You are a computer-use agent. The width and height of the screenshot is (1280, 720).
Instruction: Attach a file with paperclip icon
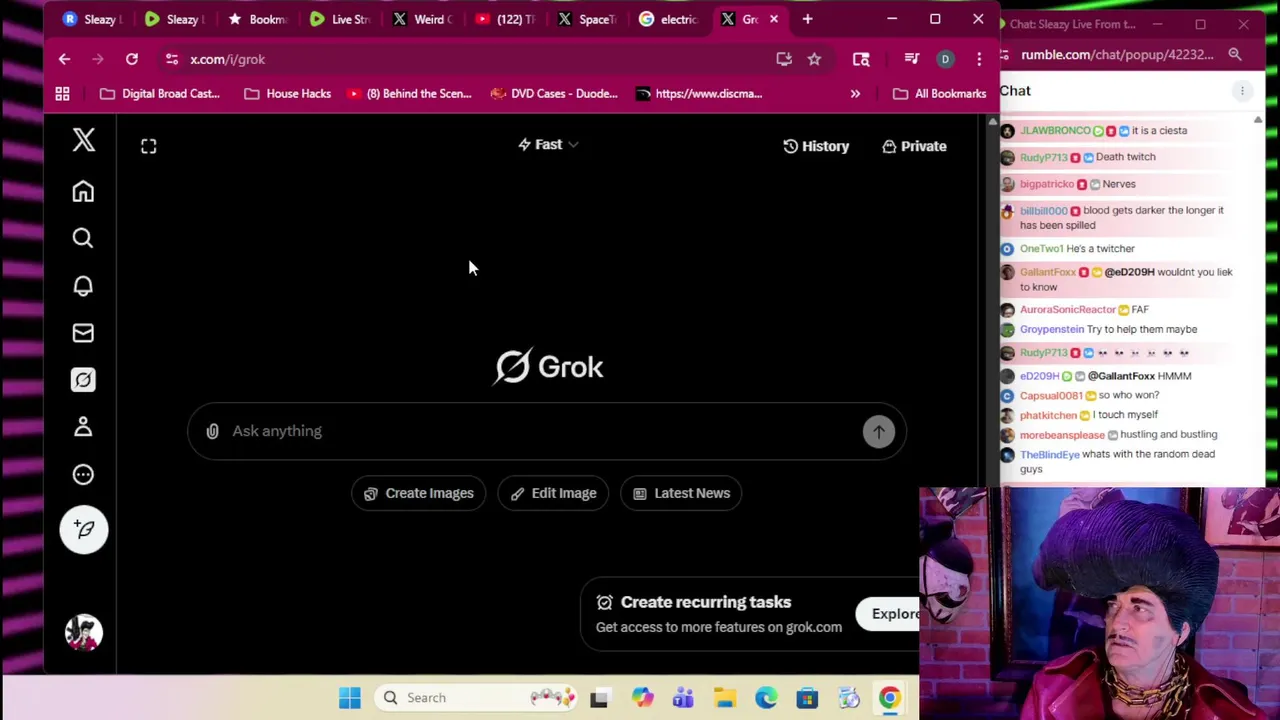212,431
